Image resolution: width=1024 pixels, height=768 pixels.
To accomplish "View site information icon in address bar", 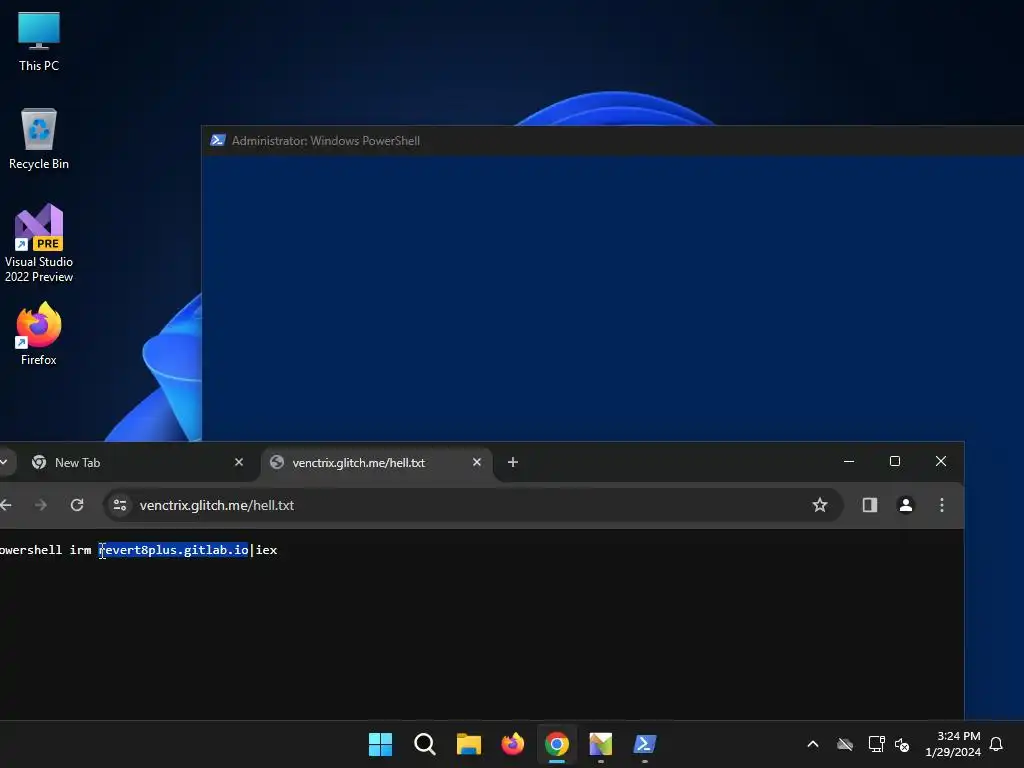I will tap(120, 505).
